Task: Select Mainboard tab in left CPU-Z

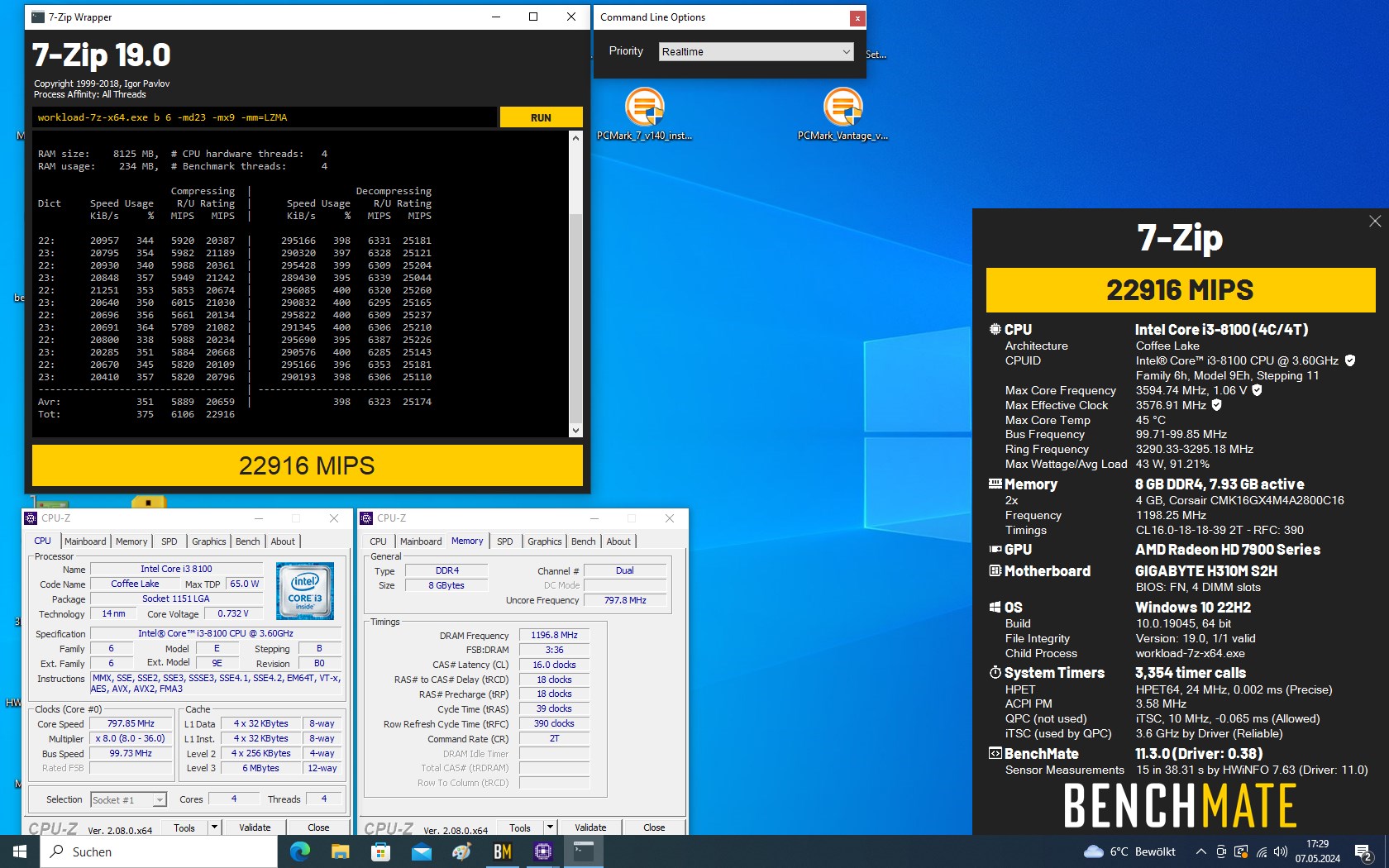Action: 85,541
